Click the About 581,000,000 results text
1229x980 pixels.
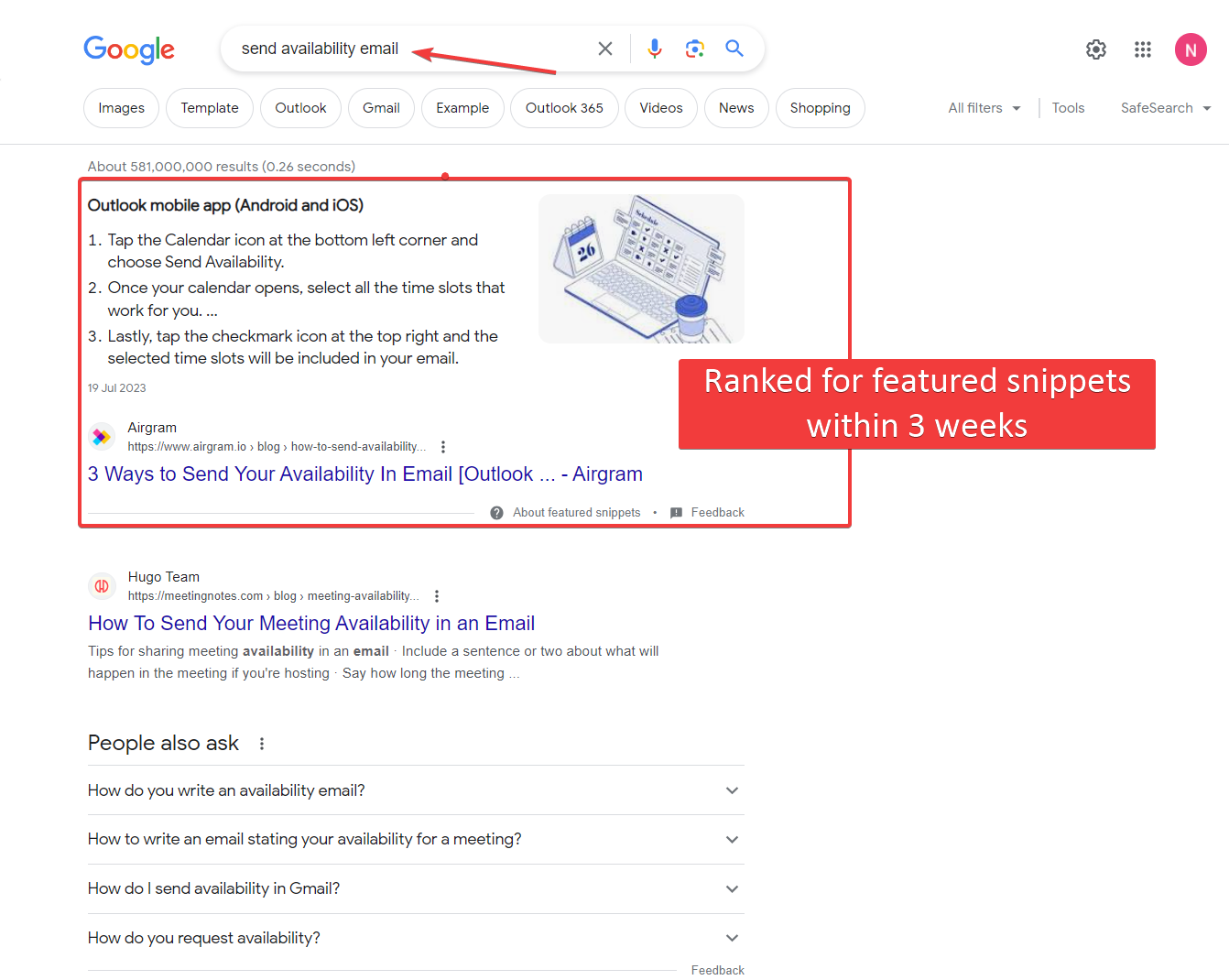point(222,167)
